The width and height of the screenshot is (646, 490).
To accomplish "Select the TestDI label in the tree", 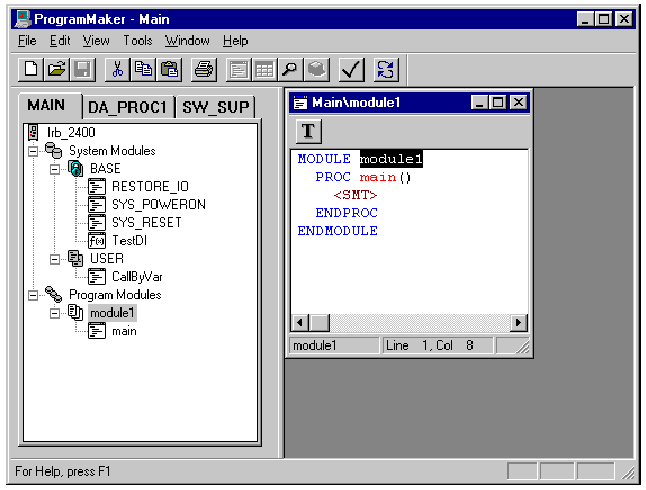I will click(129, 241).
